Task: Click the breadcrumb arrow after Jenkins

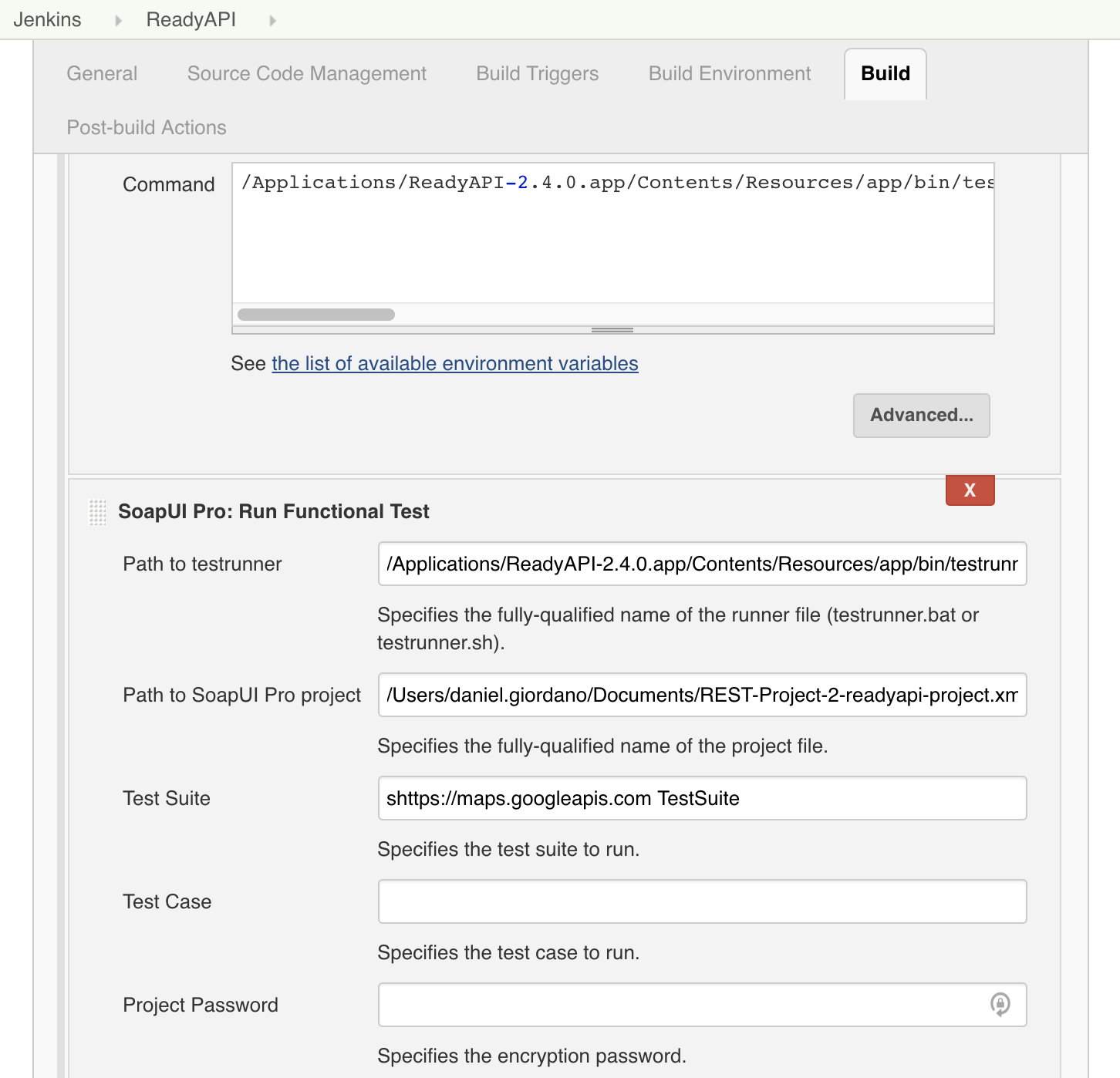Action: (117, 19)
